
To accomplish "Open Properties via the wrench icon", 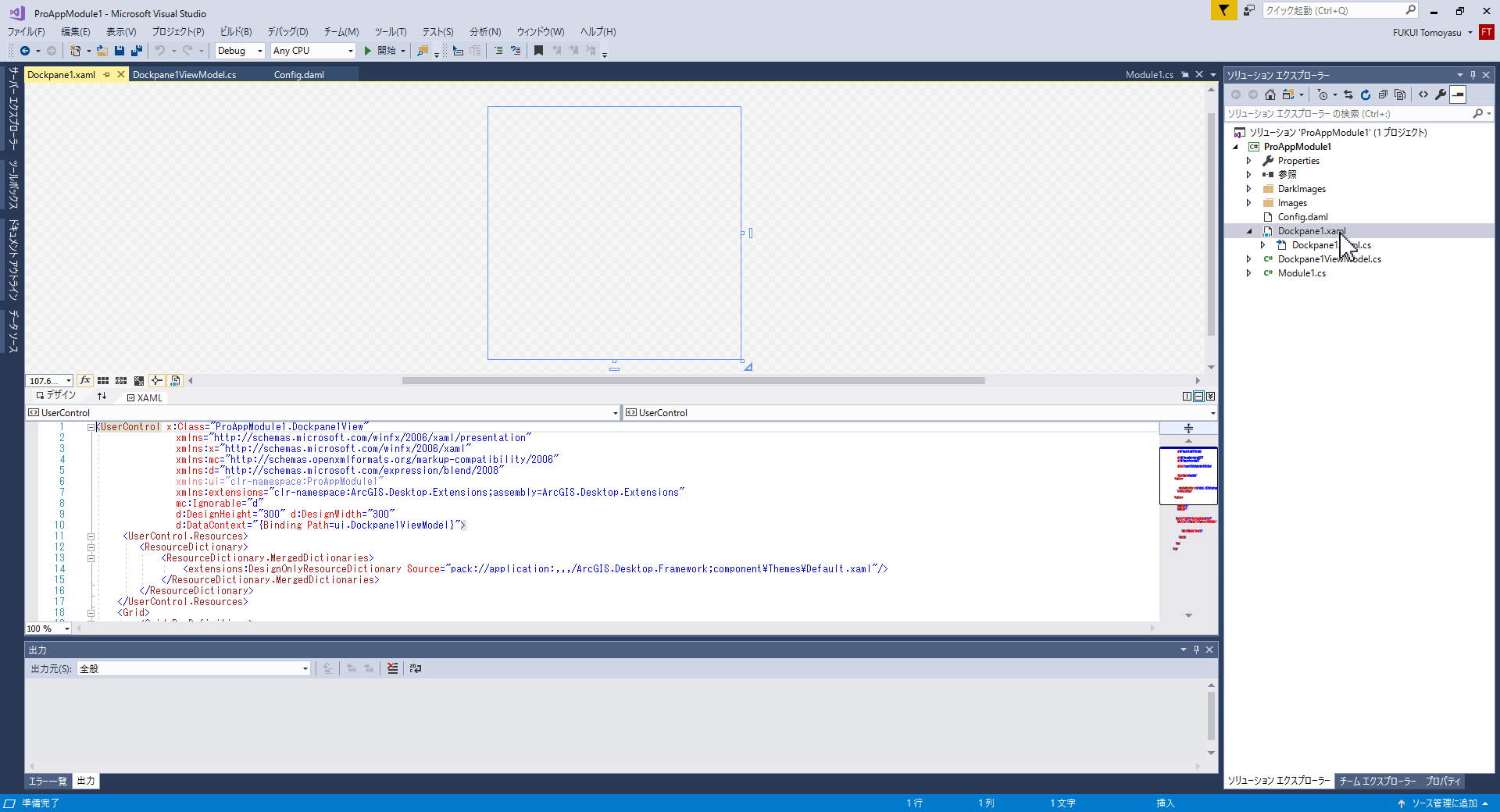I will 1441,94.
